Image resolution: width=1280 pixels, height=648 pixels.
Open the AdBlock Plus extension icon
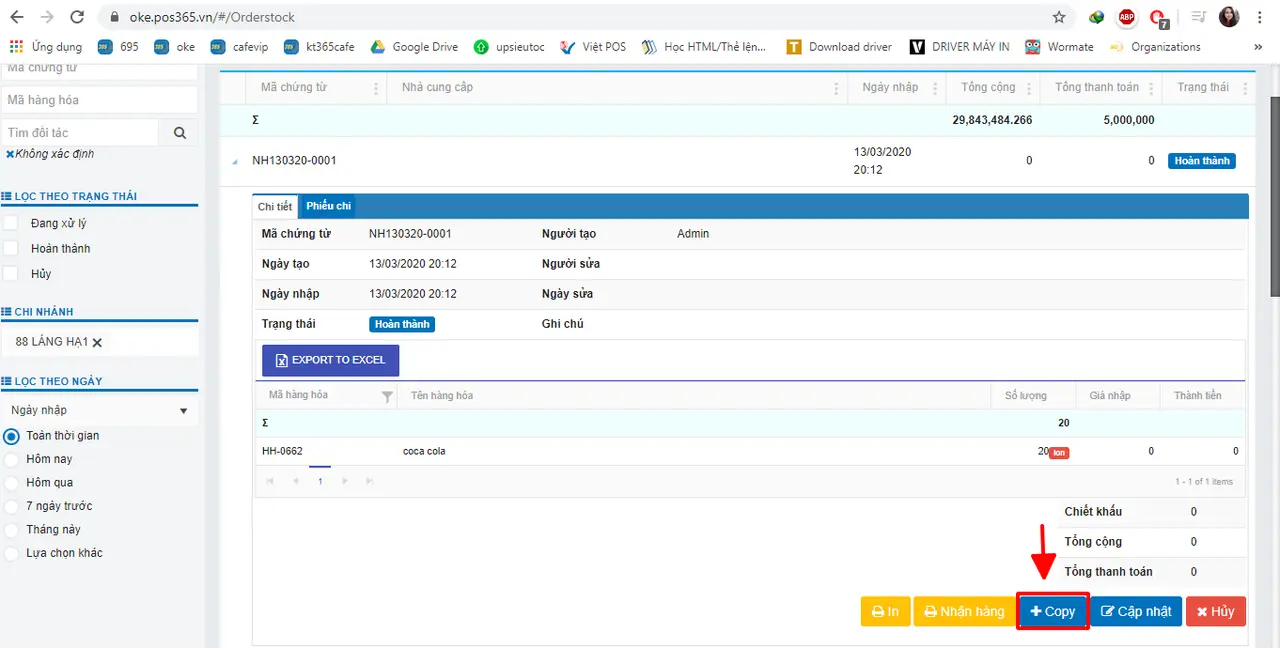1127,17
